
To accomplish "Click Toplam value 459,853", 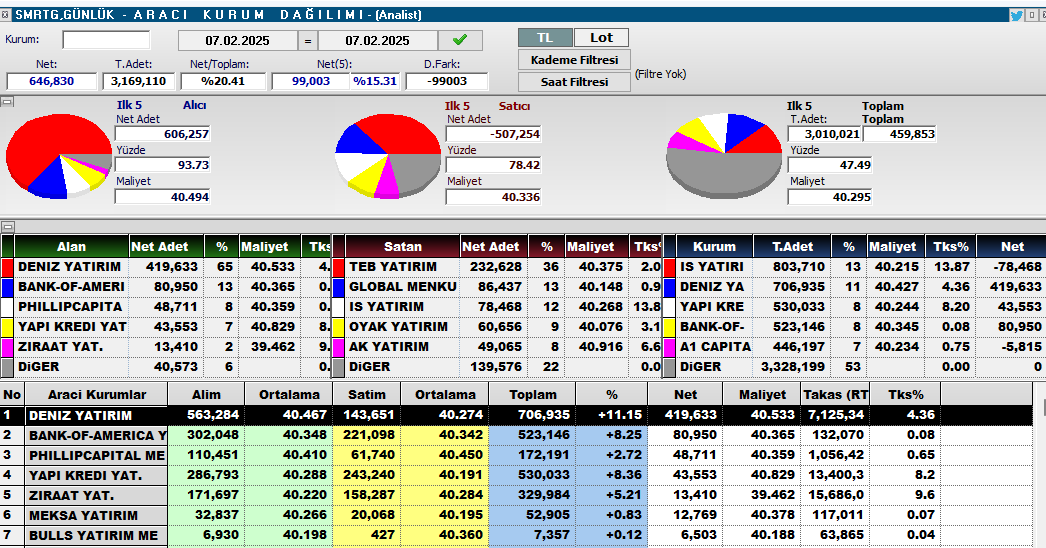I will click(899, 134).
